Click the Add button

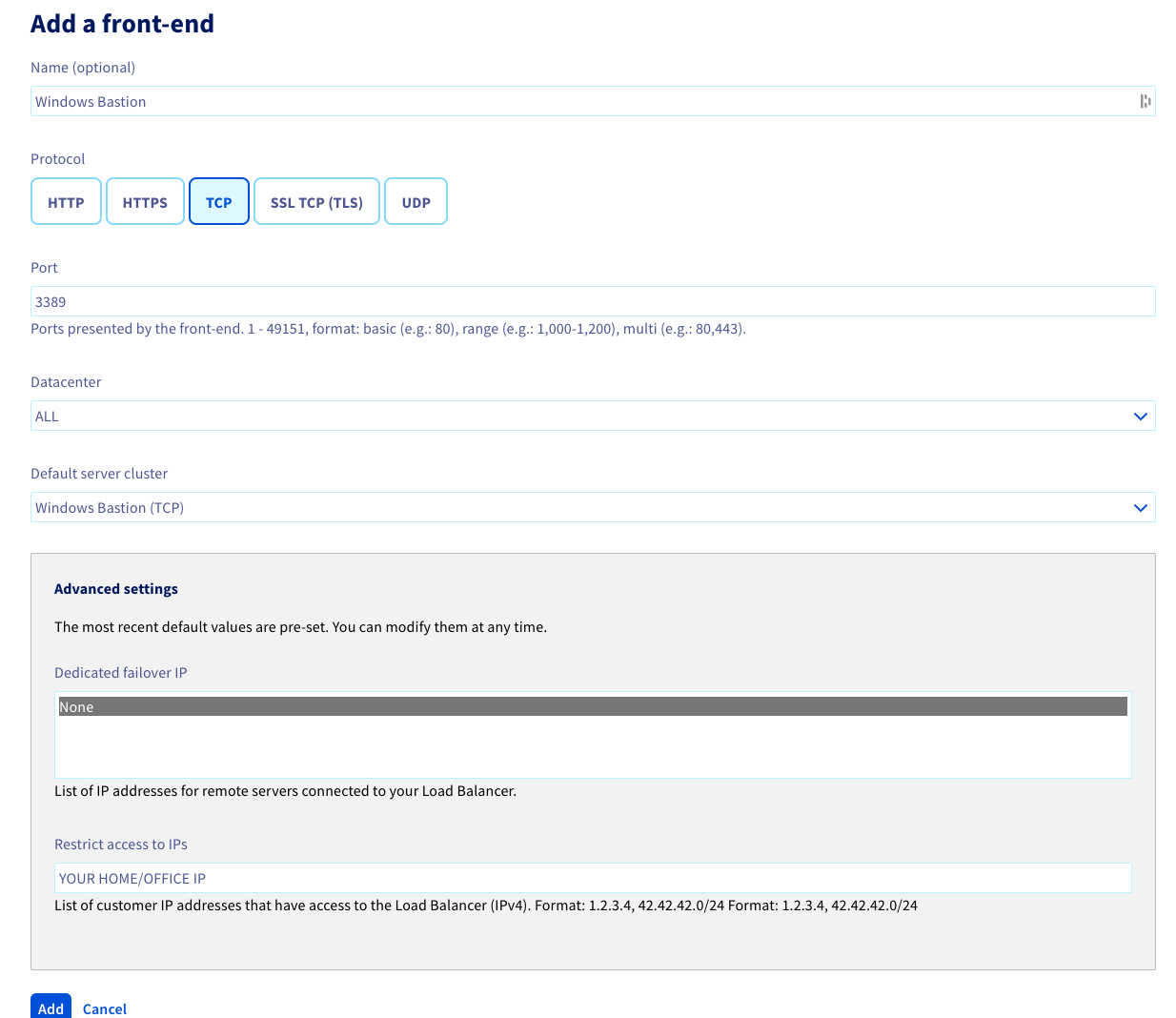51,1008
